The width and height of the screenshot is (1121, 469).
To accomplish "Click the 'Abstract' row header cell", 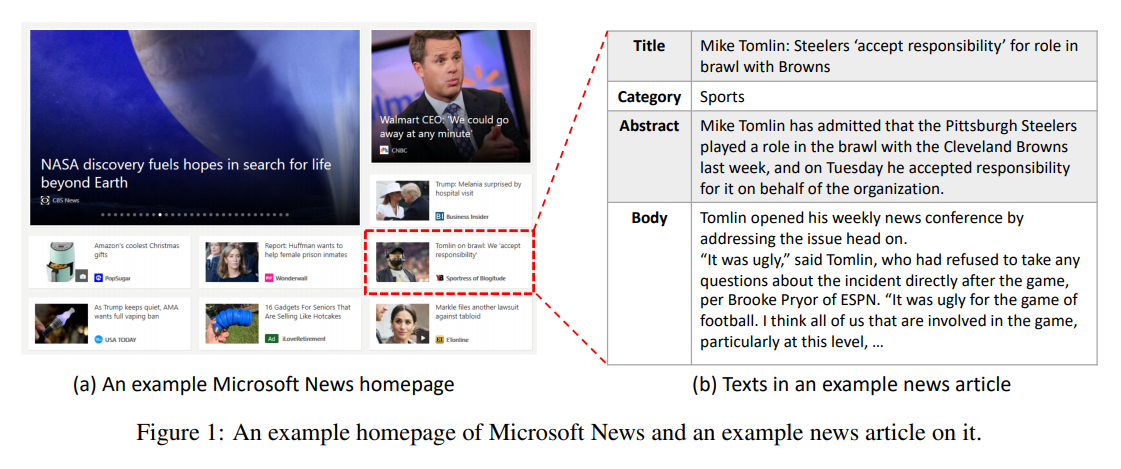I will (649, 156).
